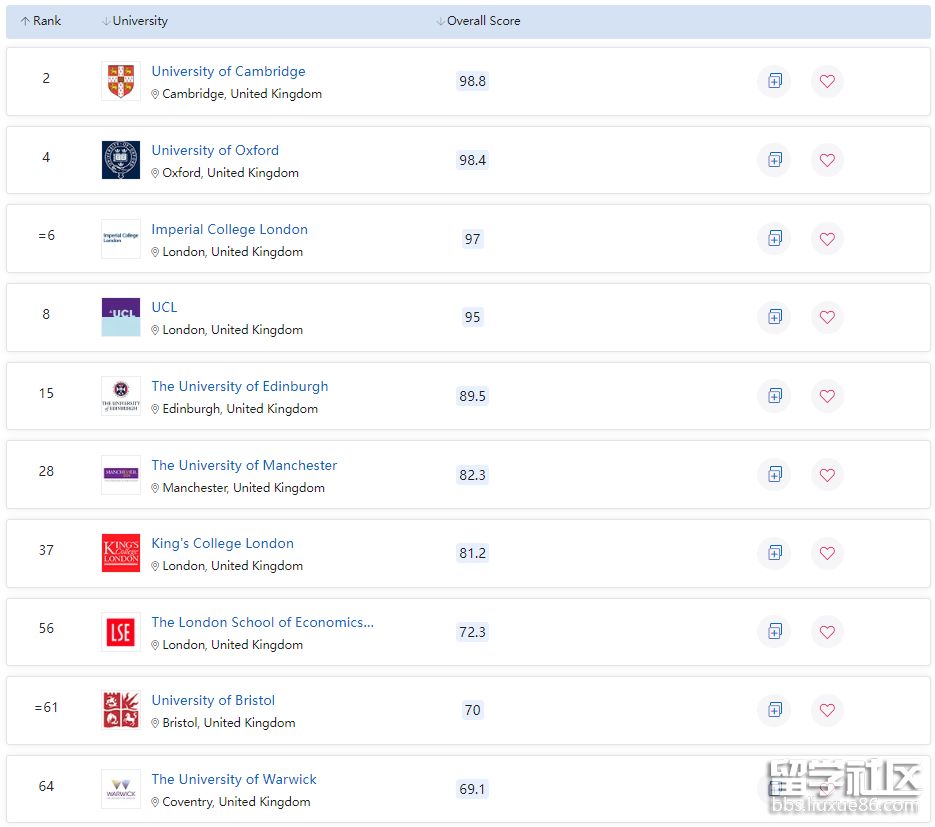The height and width of the screenshot is (827, 935).
Task: Favorite University of Cambridge with the heart
Action: (827, 81)
